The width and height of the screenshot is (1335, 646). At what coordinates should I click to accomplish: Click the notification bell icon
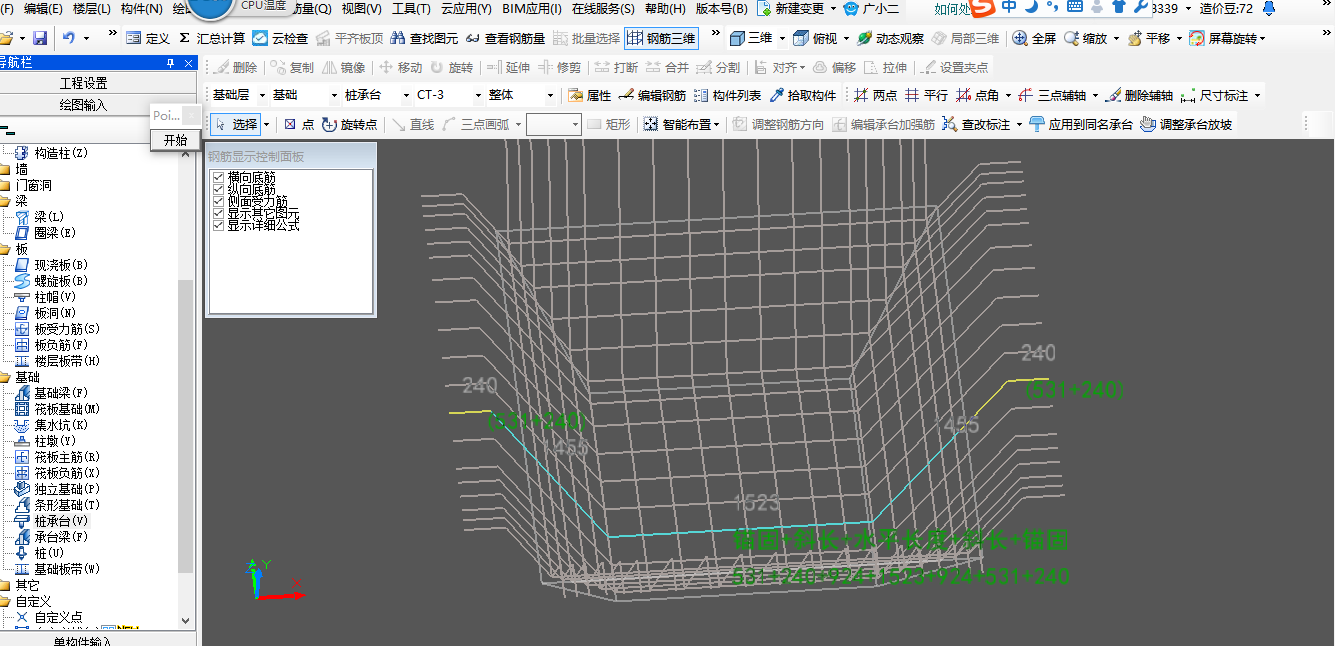[1268, 9]
